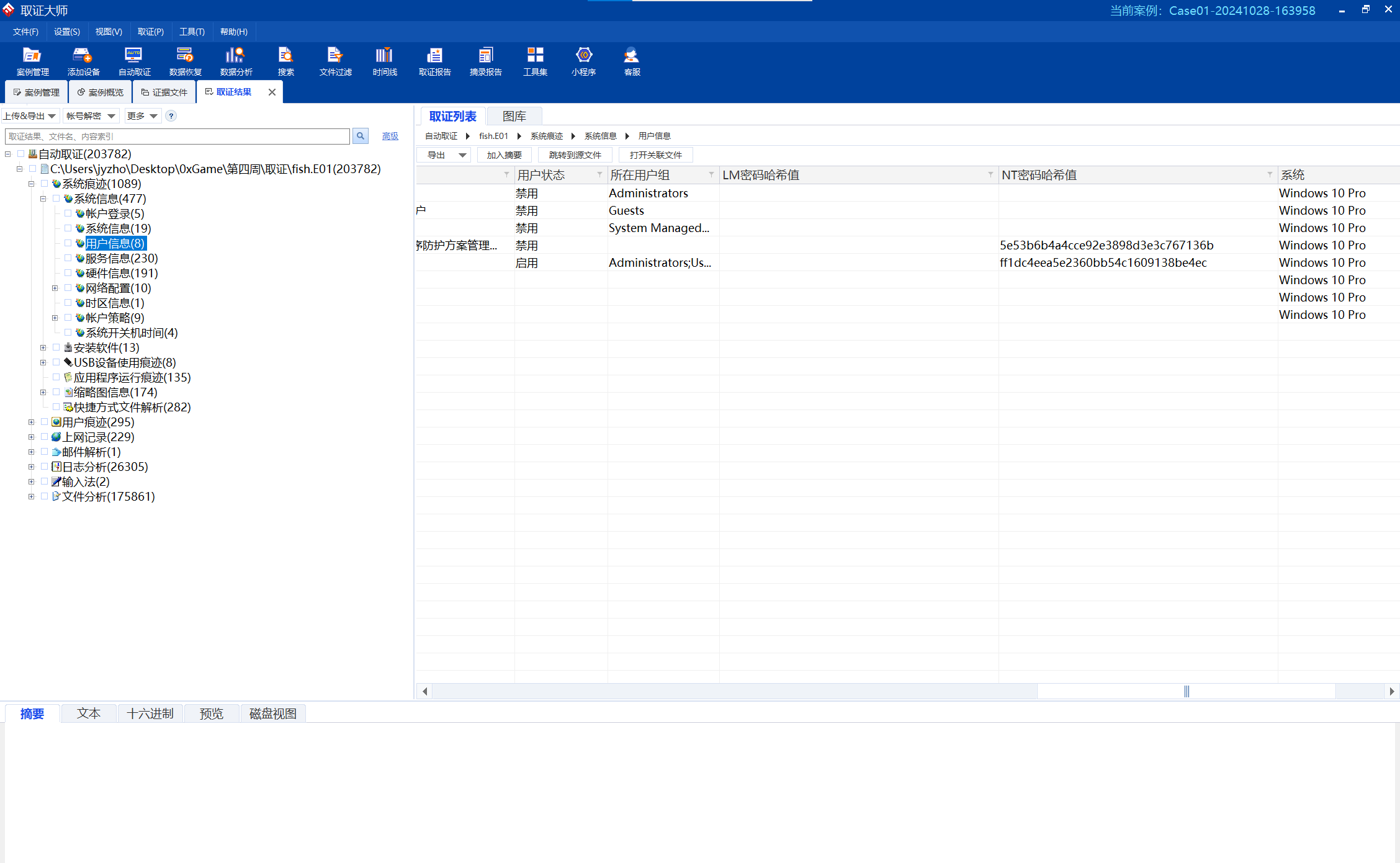Close the 取证结果 tab with X
This screenshot has height=863, width=1400.
[272, 92]
